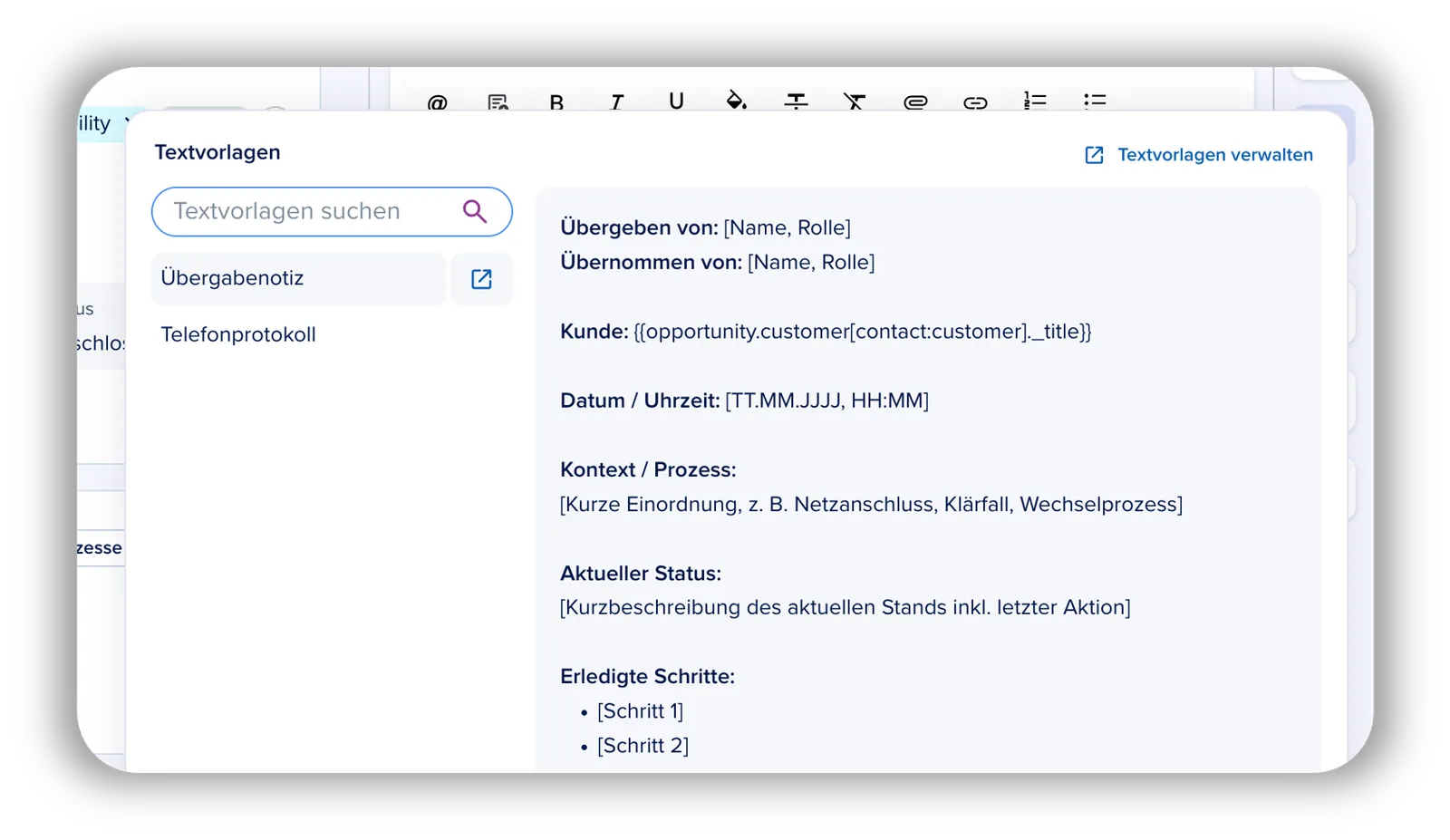
Task: Toggle underline formatting
Action: coord(676,101)
